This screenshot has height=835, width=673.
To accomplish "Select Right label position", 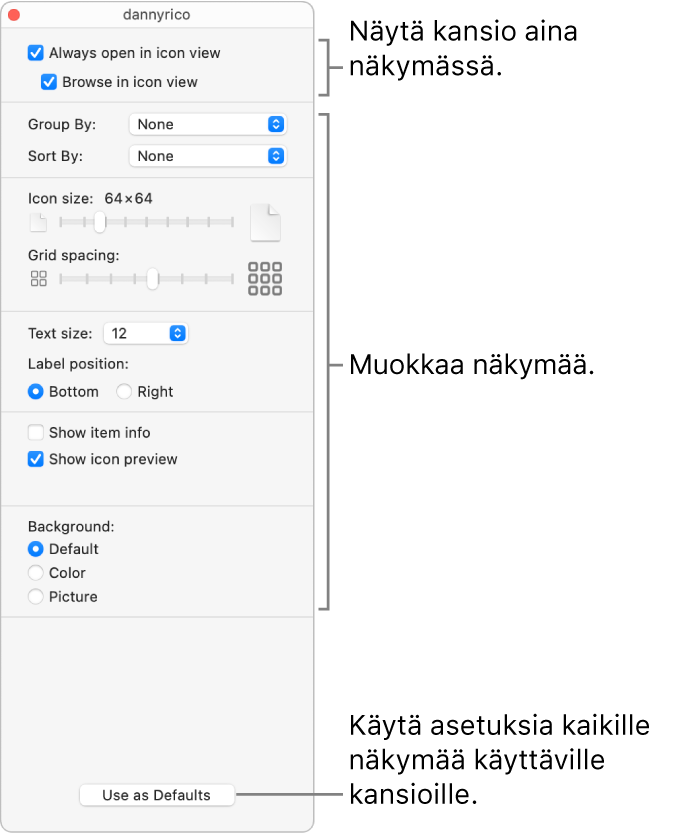I will [x=124, y=392].
